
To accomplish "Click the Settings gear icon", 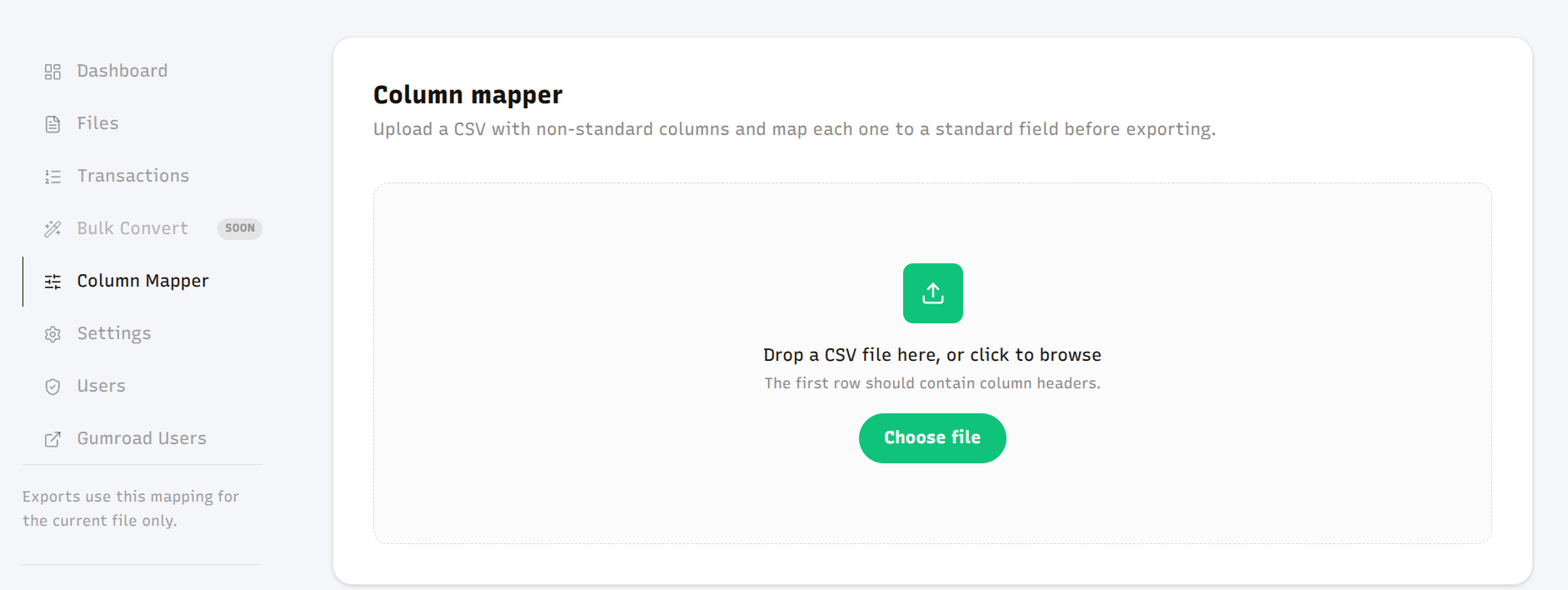I will (x=52, y=334).
